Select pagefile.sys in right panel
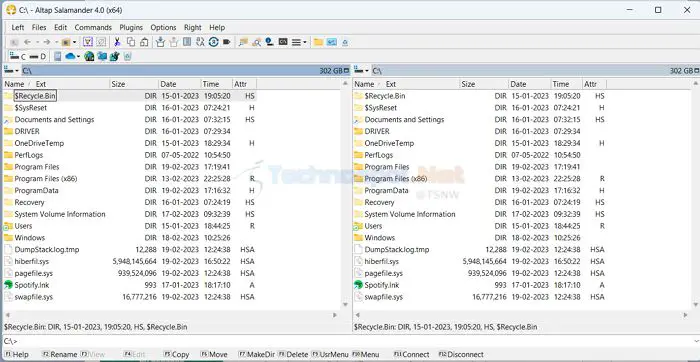This screenshot has width=700, height=362. pyautogui.click(x=383, y=273)
